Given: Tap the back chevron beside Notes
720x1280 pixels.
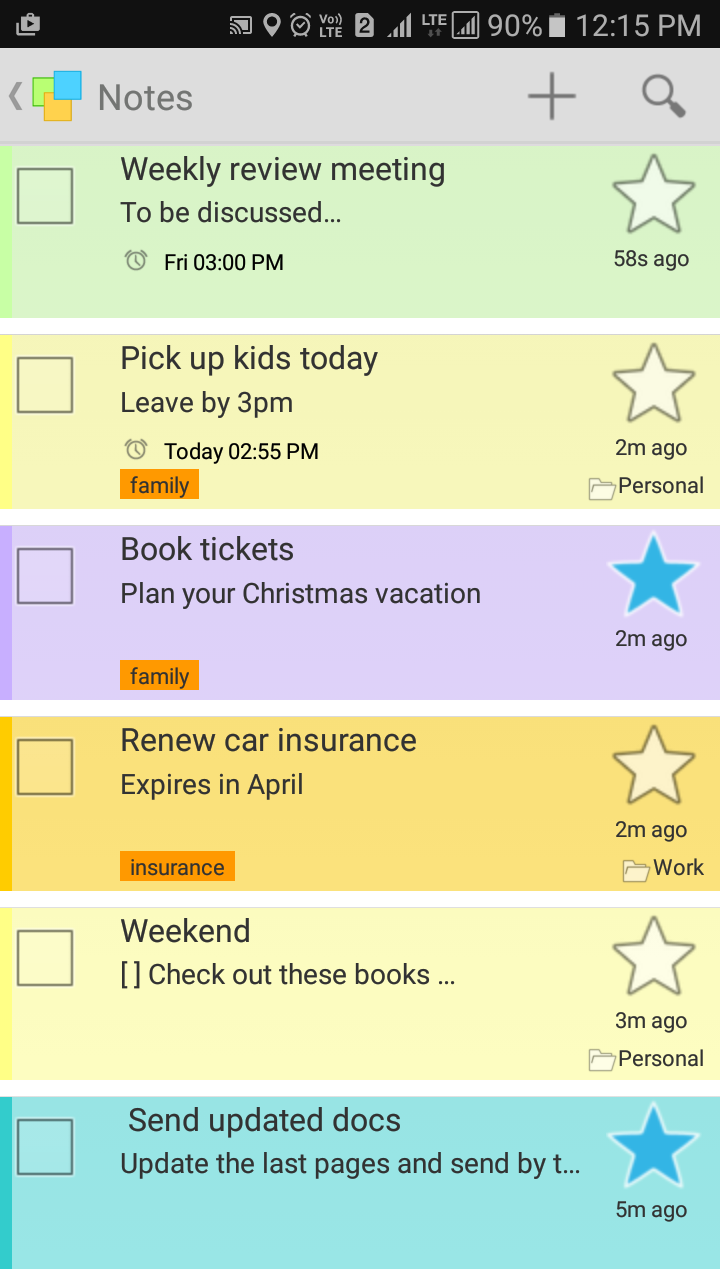Looking at the screenshot, I should tap(15, 96).
